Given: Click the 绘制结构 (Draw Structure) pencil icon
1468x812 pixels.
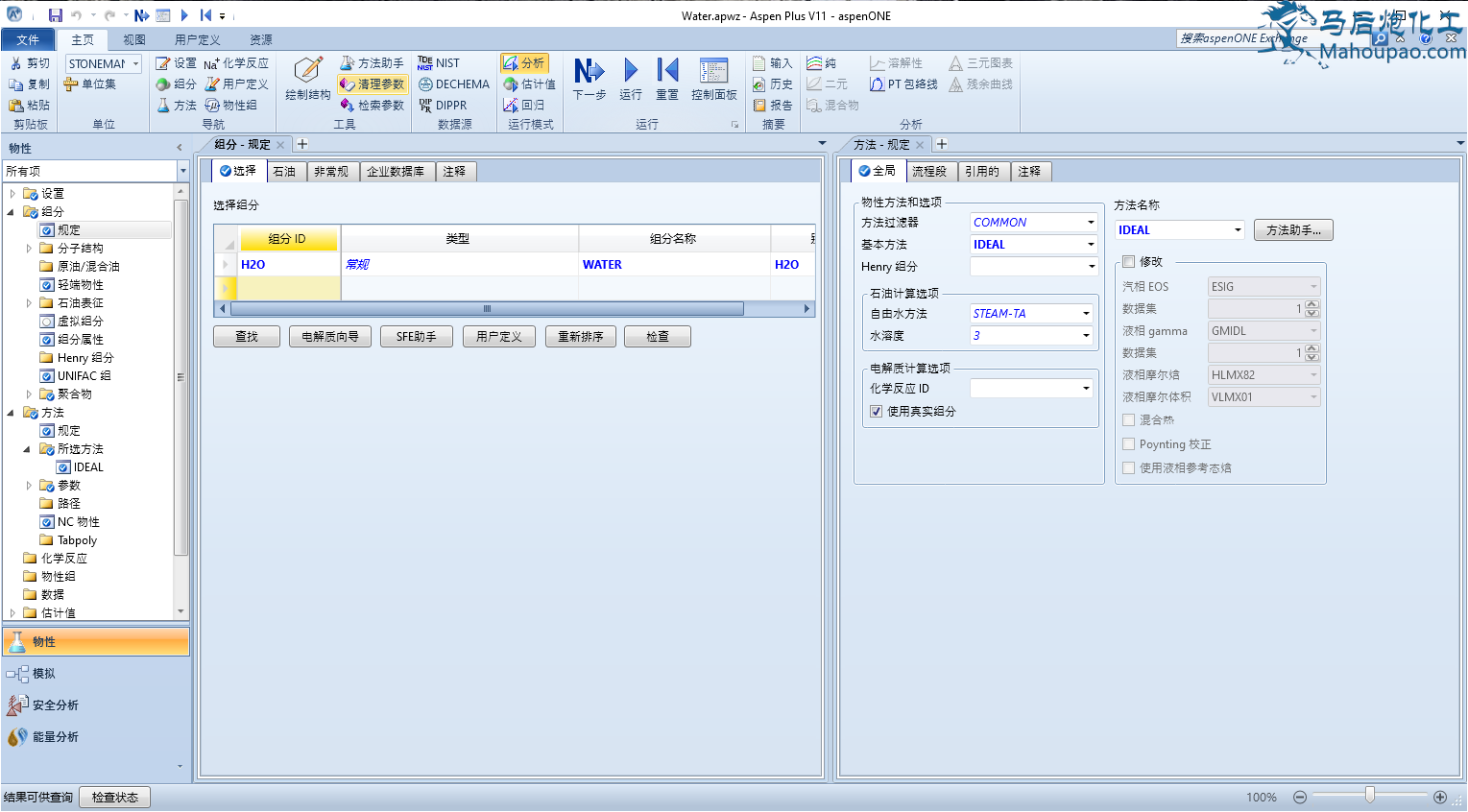Looking at the screenshot, I should 308,70.
